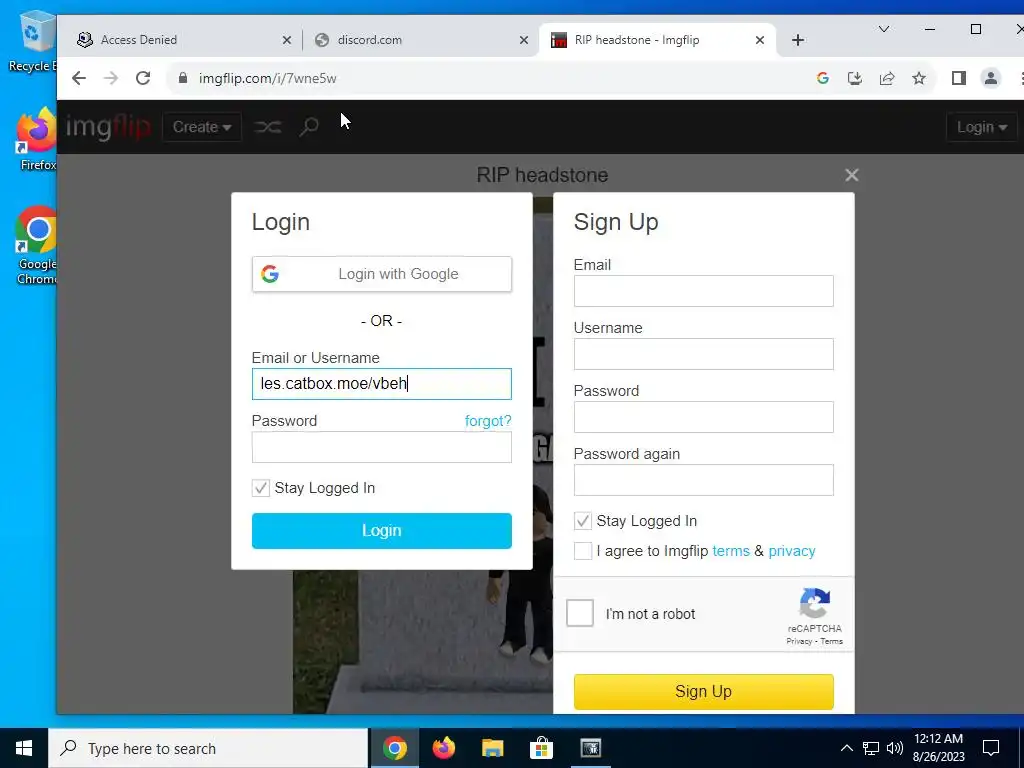Open the Imgflip search magnifier icon
Image resolution: width=1024 pixels, height=768 pixels.
pos(309,127)
